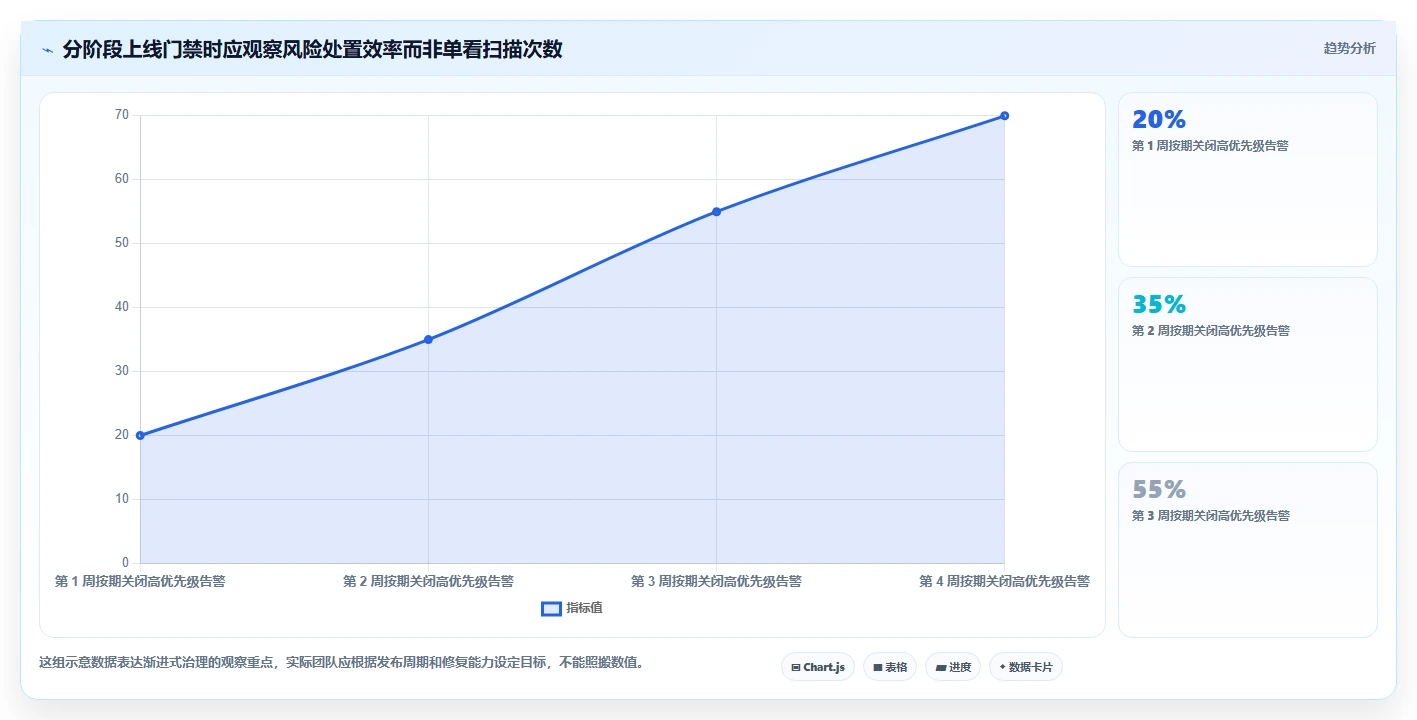1417x720 pixels.
Task: Select the 数据卡片 tag
Action: click(1025, 667)
